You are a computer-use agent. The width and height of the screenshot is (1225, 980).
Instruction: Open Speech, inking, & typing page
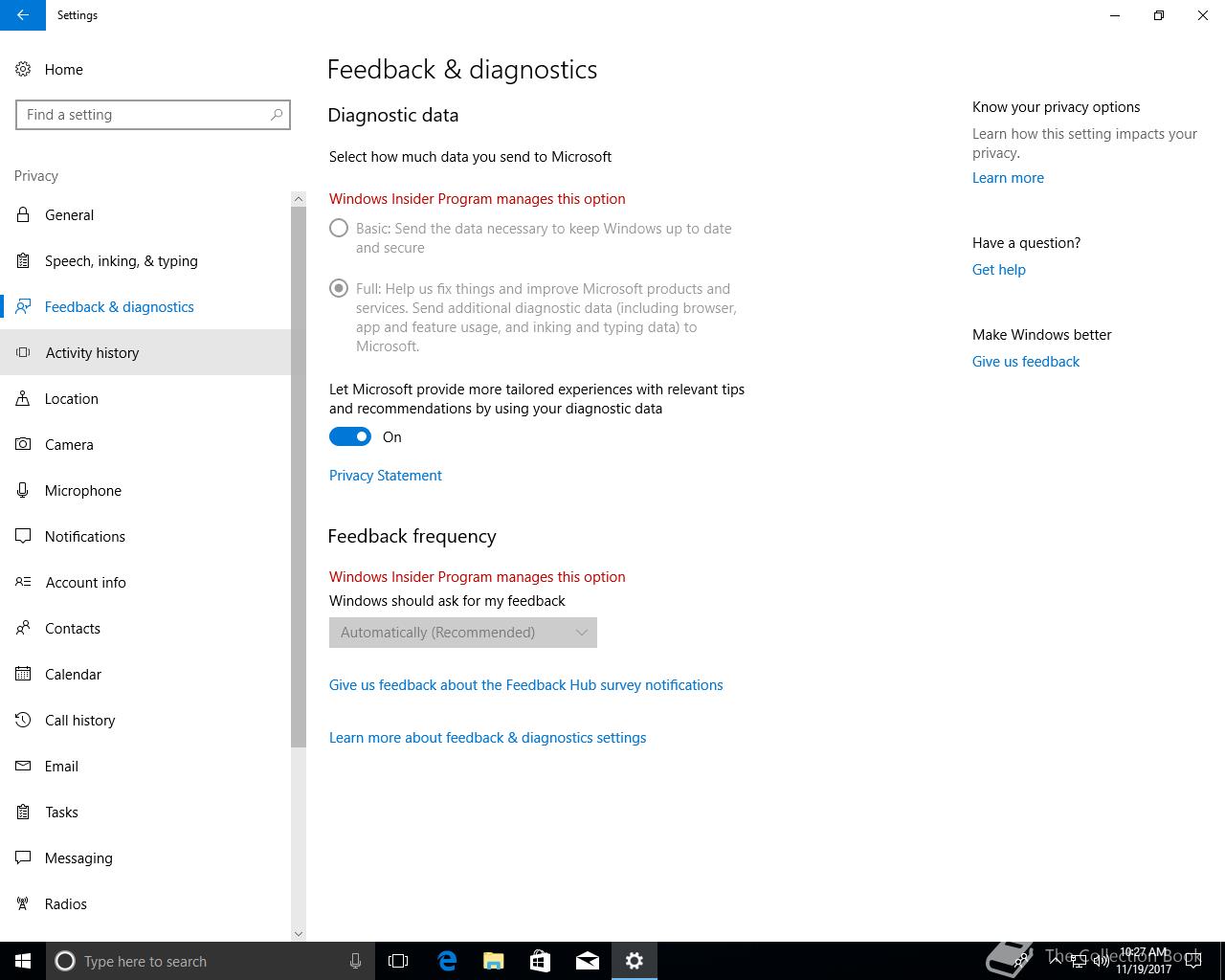coord(145,260)
